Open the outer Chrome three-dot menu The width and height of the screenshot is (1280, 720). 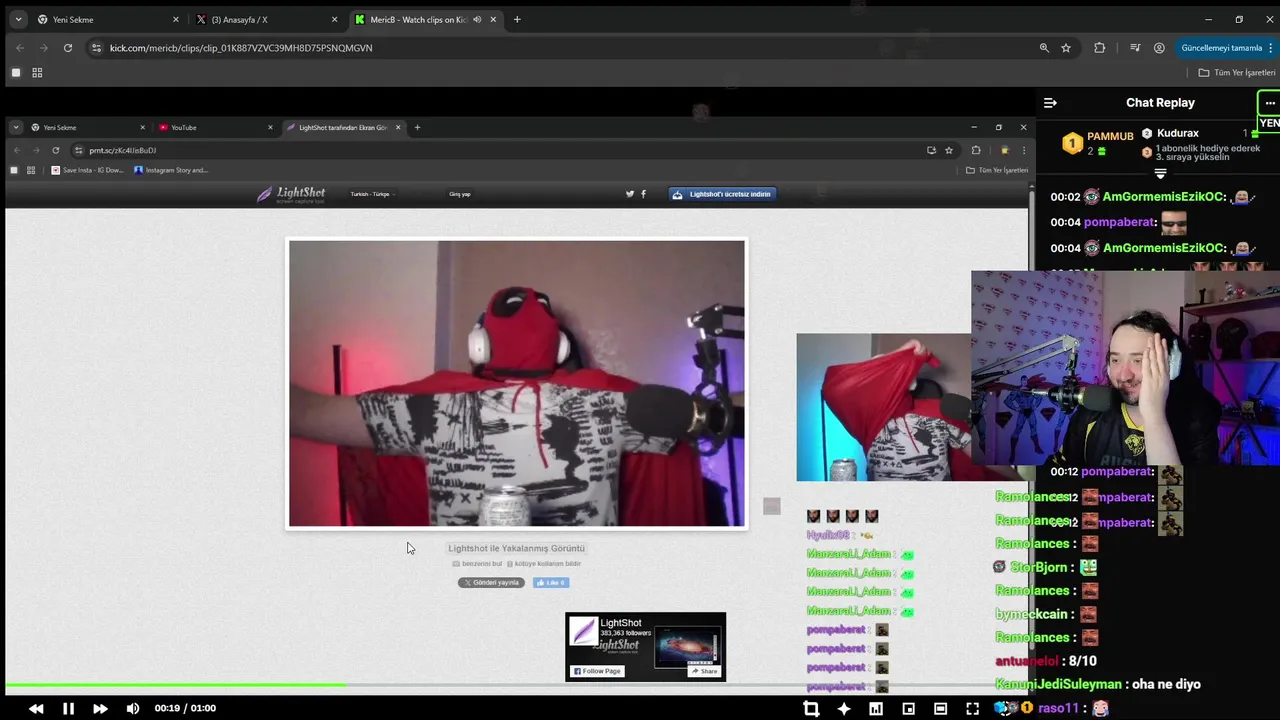(1270, 47)
